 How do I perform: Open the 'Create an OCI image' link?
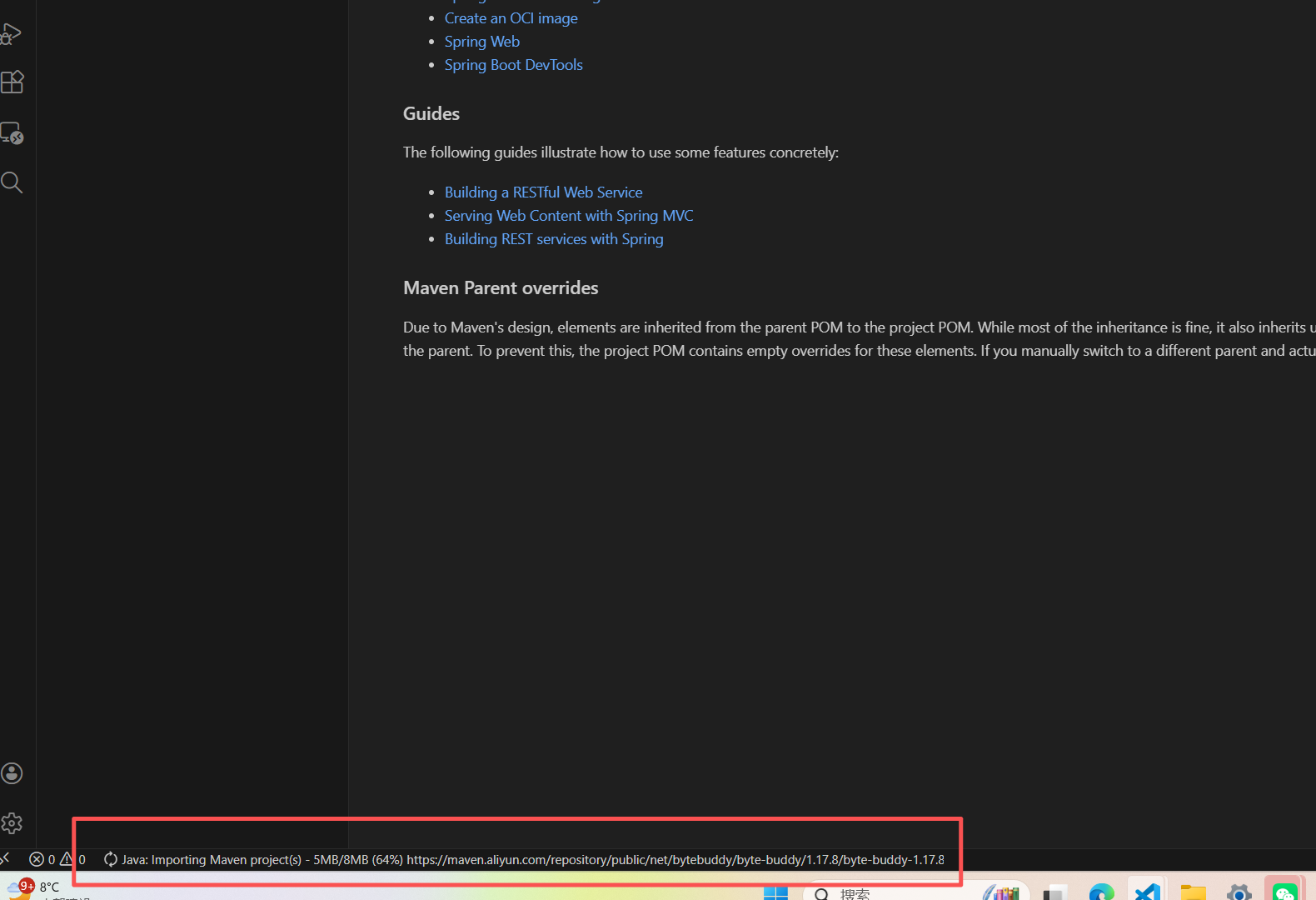[511, 18]
